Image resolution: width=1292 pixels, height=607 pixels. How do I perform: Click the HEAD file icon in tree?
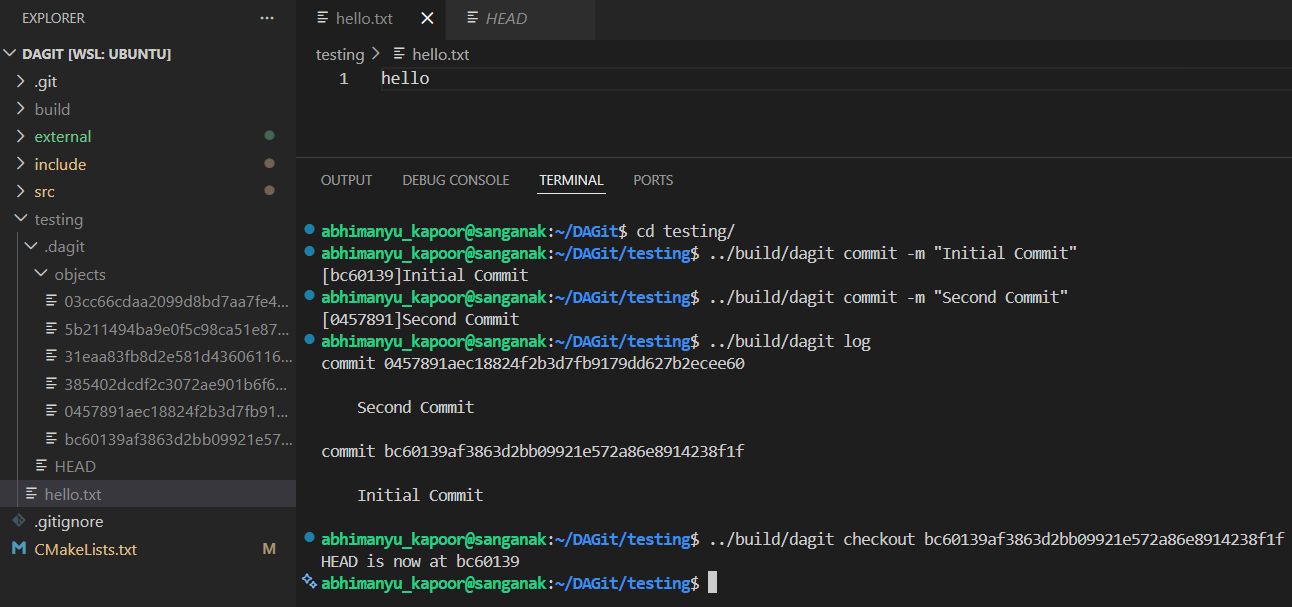pos(42,466)
